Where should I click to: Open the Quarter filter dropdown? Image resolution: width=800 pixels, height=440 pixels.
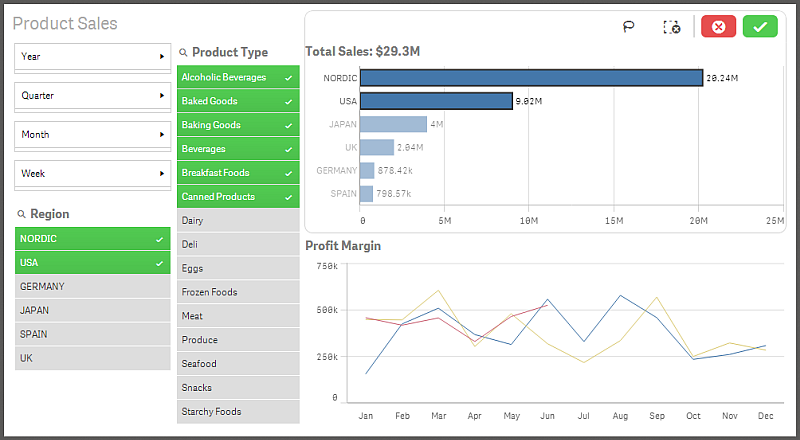92,96
